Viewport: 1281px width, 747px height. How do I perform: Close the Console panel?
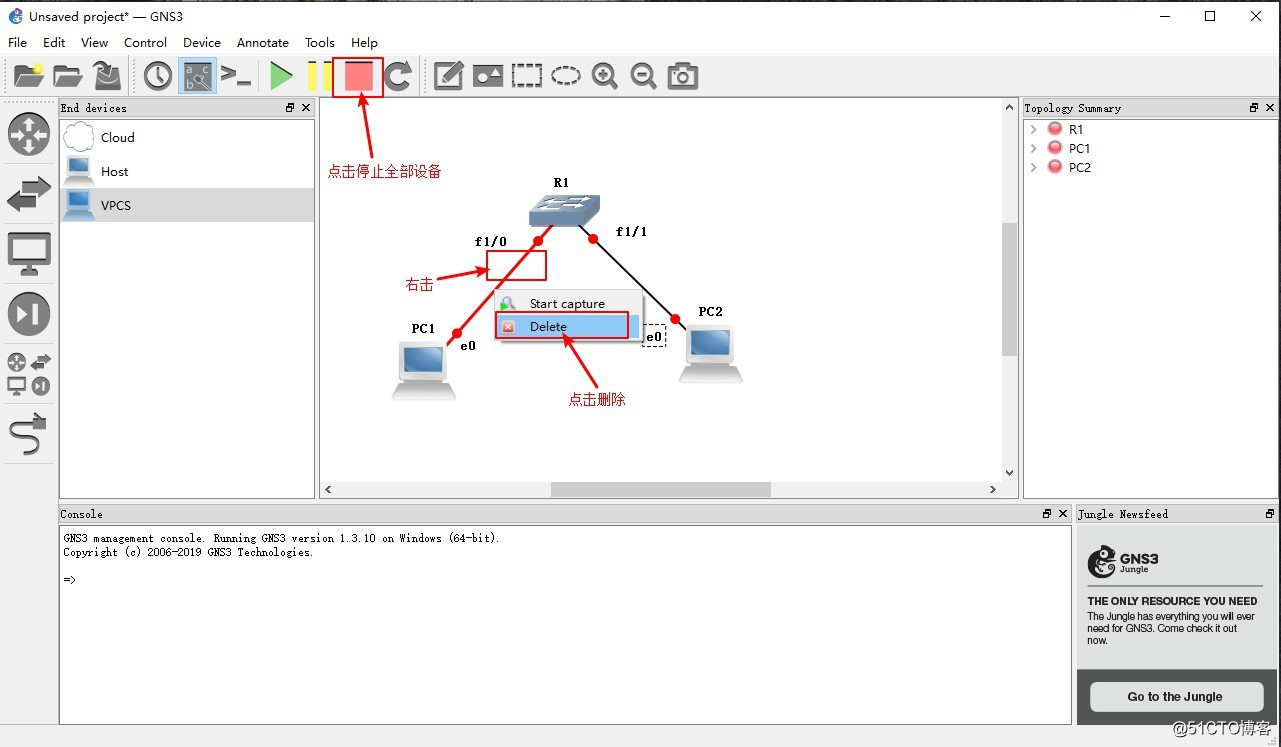click(x=1063, y=513)
